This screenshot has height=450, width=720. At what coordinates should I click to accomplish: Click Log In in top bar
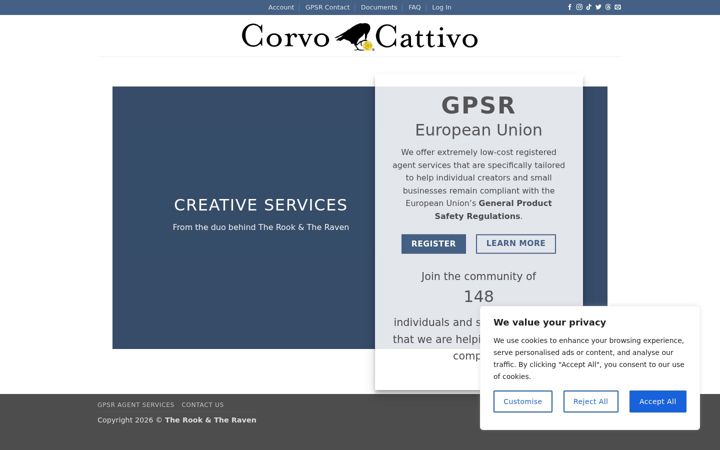(442, 7)
